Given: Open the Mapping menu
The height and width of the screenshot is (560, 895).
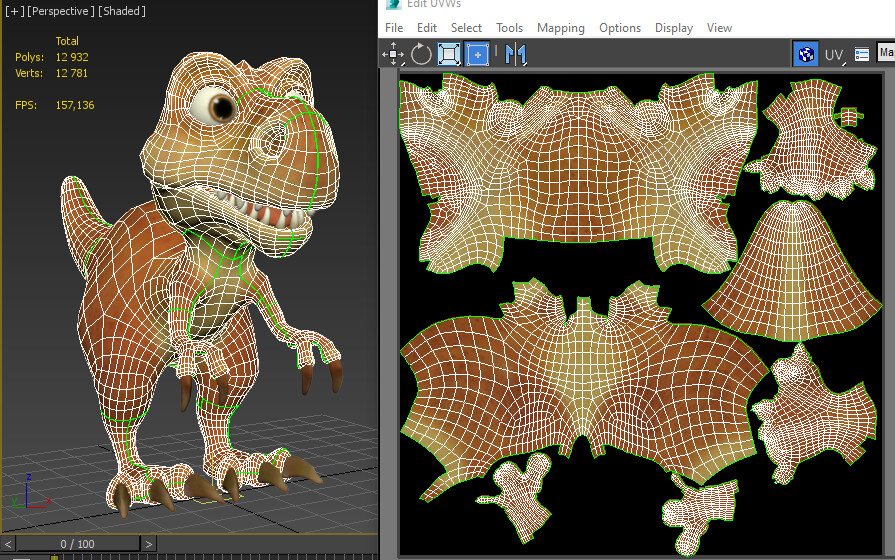Looking at the screenshot, I should point(560,28).
